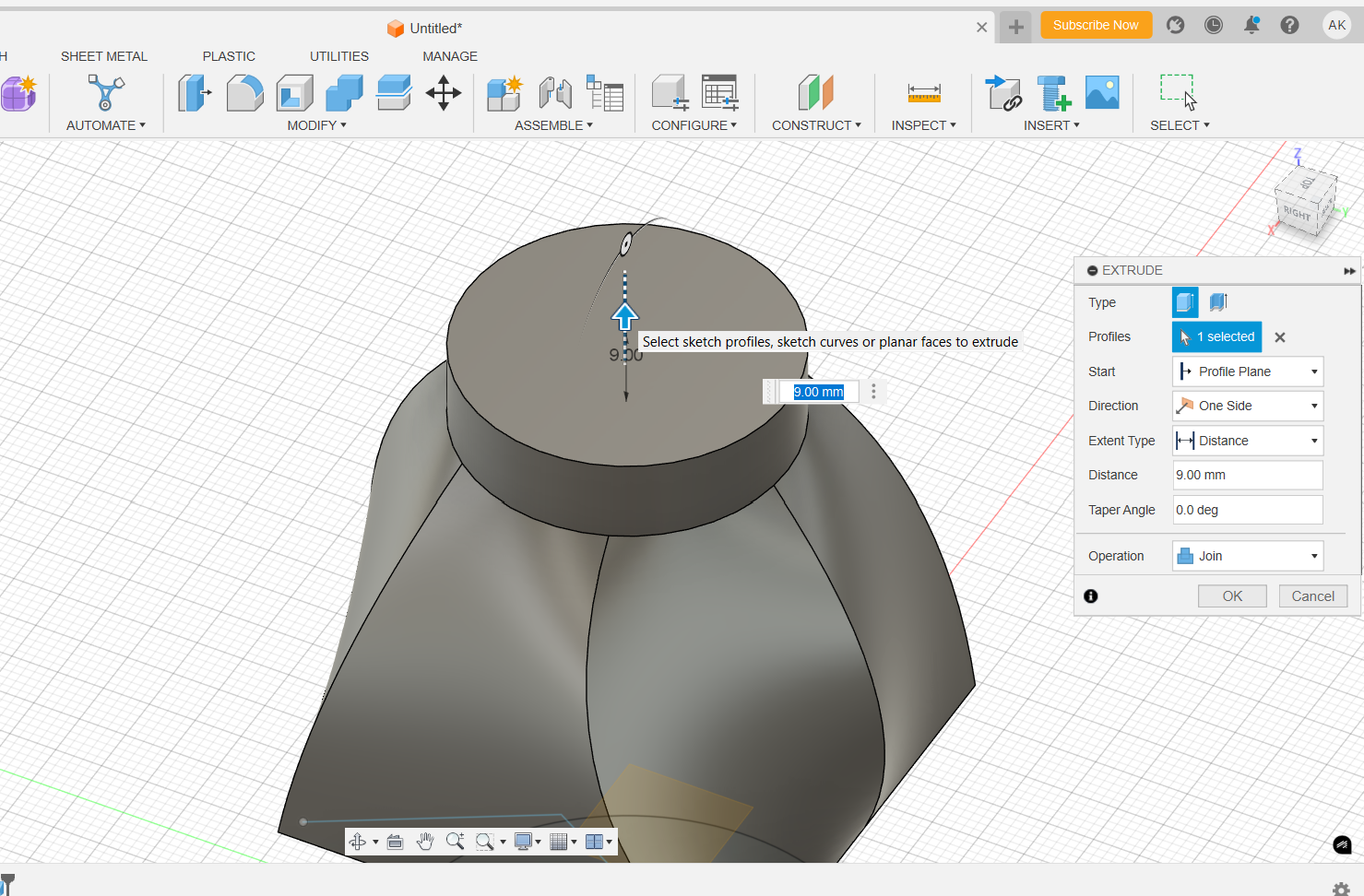Image resolution: width=1364 pixels, height=896 pixels.
Task: Open the Display Settings monitor icon
Action: pyautogui.click(x=524, y=842)
